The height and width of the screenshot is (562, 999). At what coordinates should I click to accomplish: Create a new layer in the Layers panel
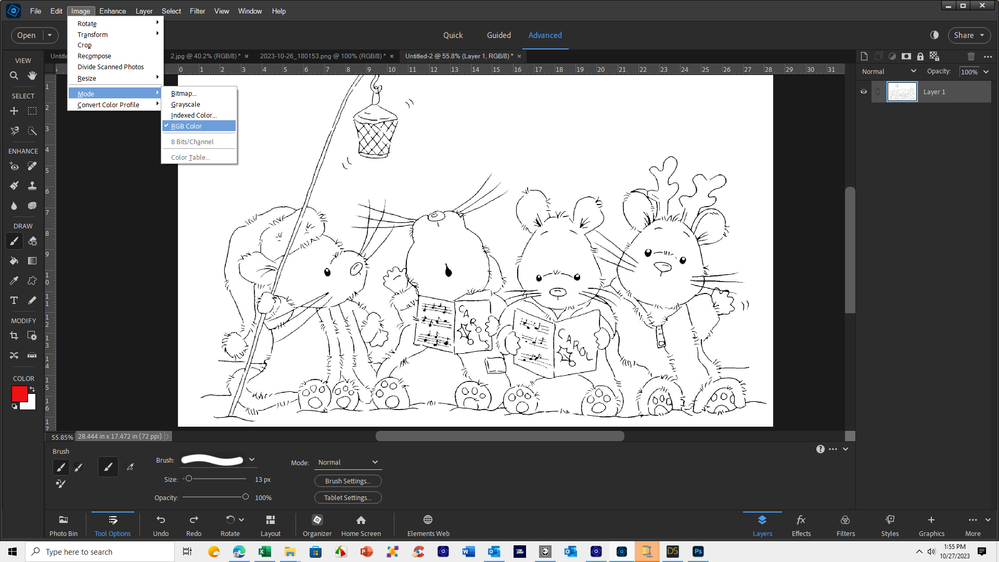[866, 57]
